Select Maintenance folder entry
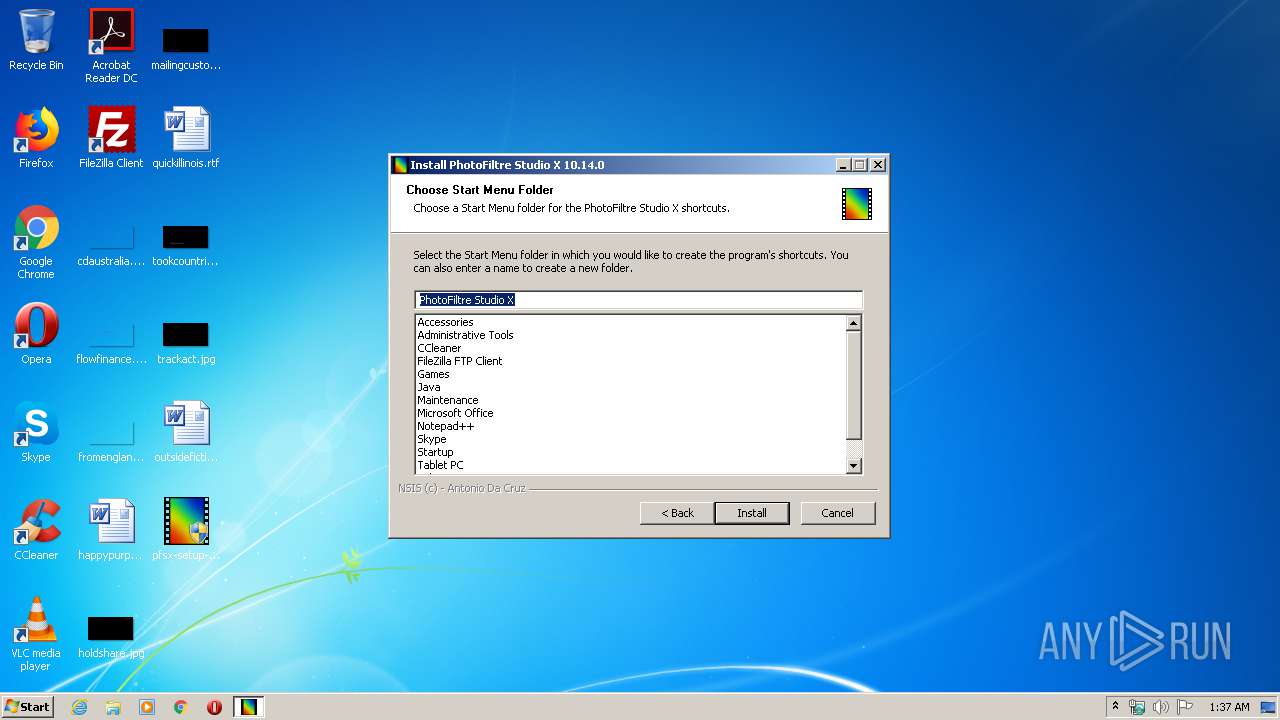This screenshot has height=720, width=1280. [447, 400]
